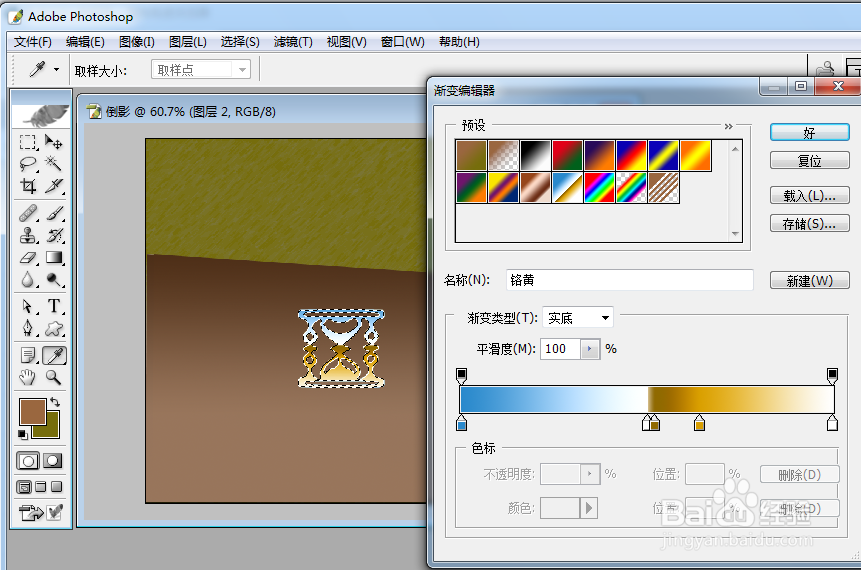Screen dimensions: 861x570
Task: Confirm gradient with 好 button
Action: [809, 132]
